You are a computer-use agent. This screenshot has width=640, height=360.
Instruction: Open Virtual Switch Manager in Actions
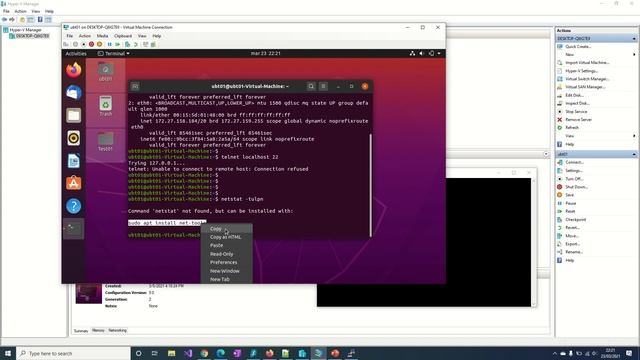(587, 79)
